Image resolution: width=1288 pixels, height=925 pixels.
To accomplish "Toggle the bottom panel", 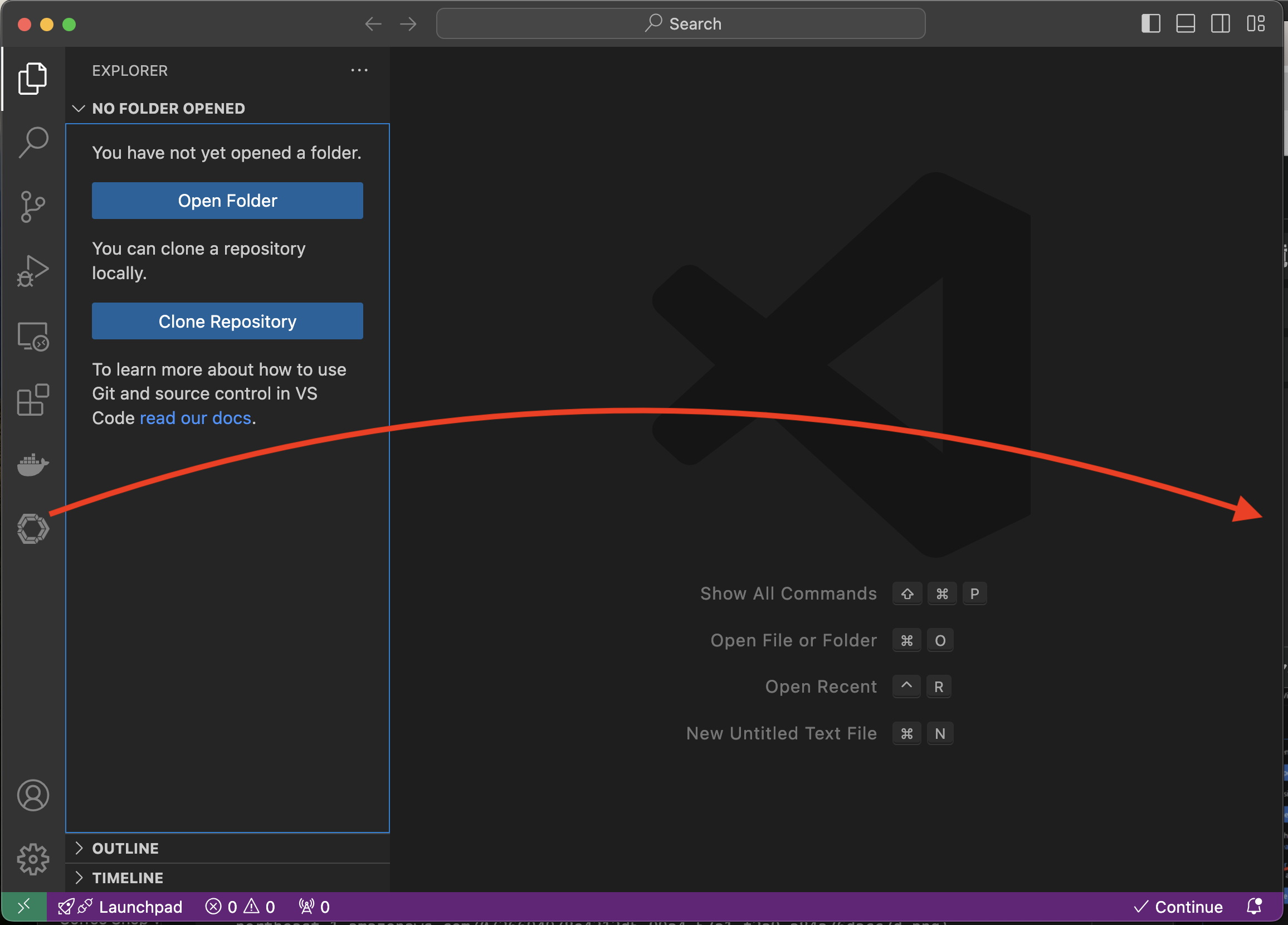I will 1185,24.
